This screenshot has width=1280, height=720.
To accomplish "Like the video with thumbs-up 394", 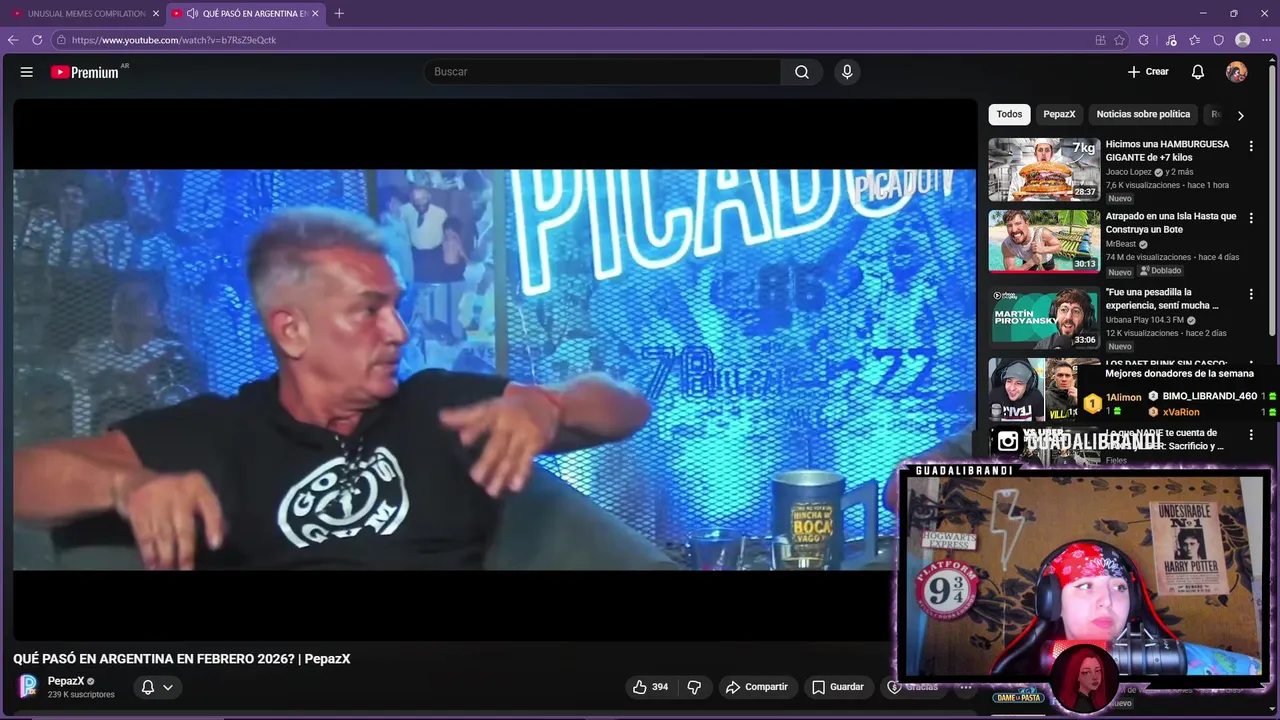I will 650,687.
